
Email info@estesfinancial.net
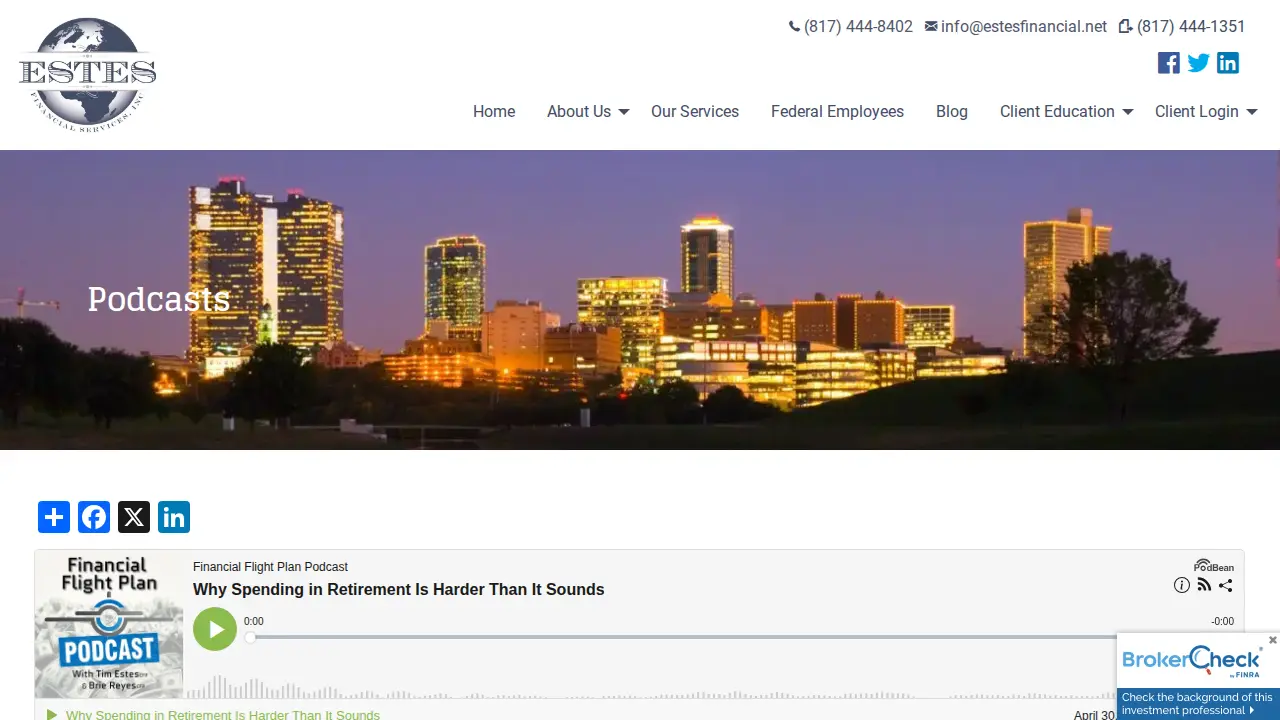[x=1016, y=27]
